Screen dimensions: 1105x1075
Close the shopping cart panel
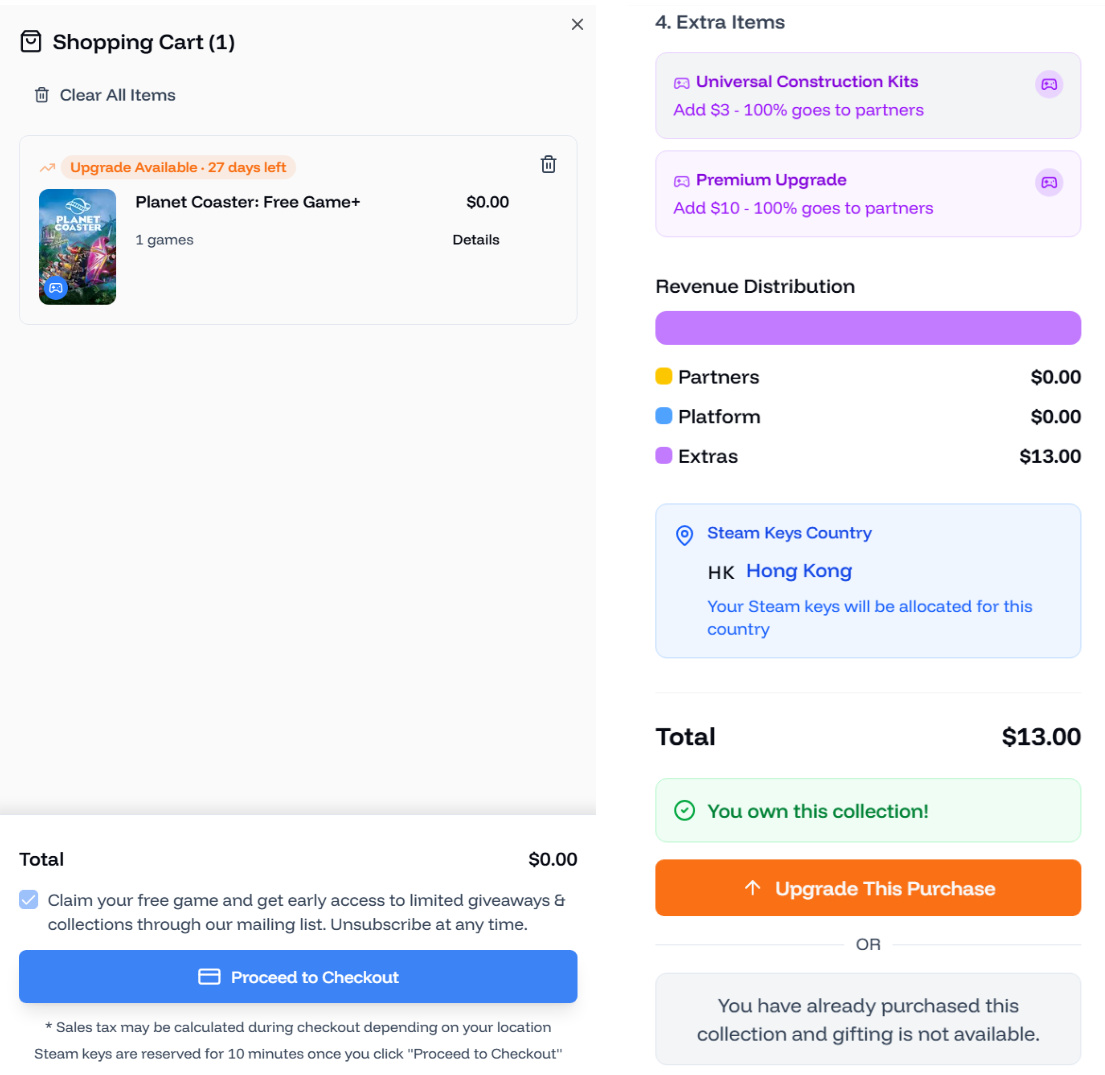(x=577, y=24)
